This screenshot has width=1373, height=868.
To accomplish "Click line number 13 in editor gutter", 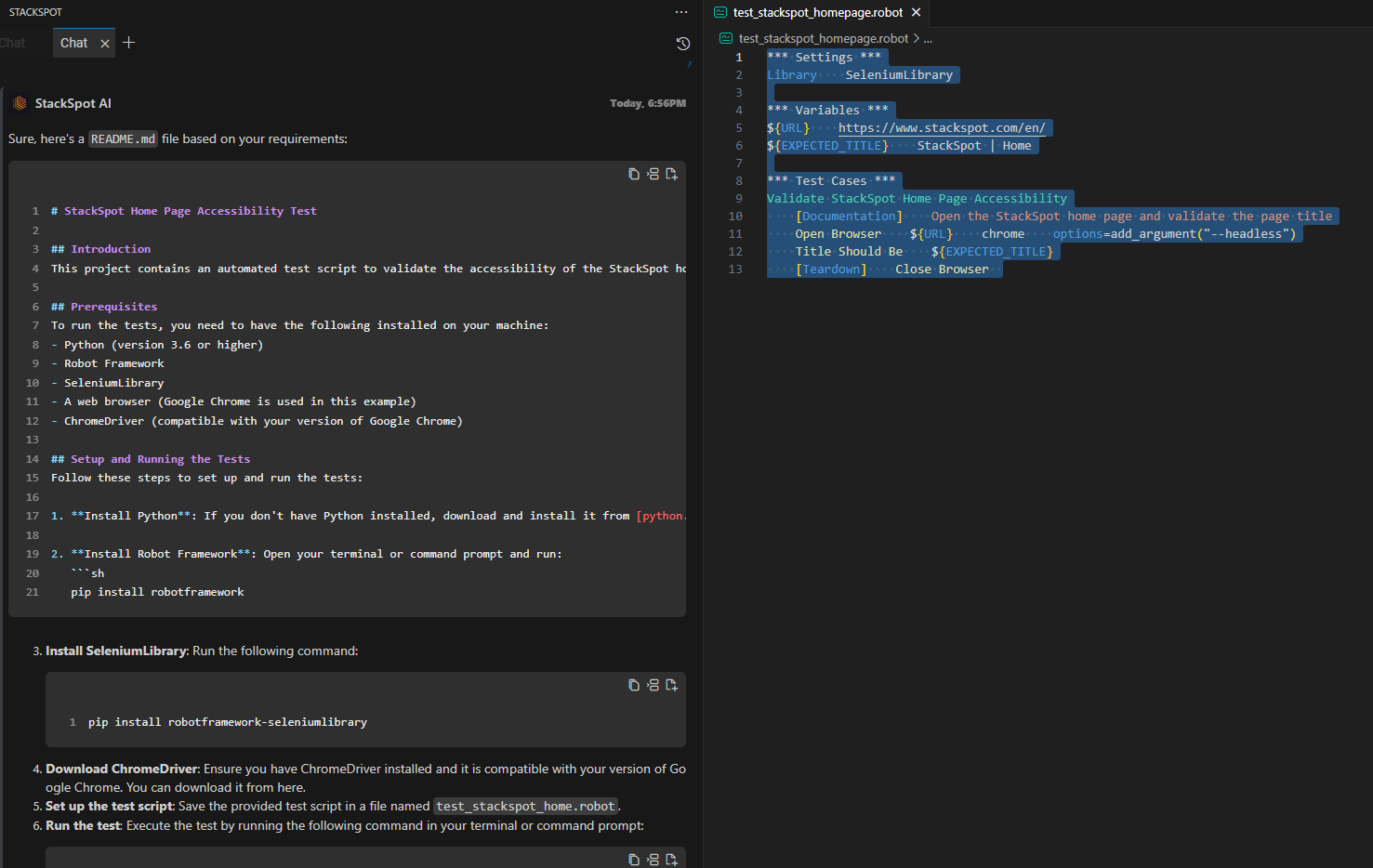I will tap(735, 270).
